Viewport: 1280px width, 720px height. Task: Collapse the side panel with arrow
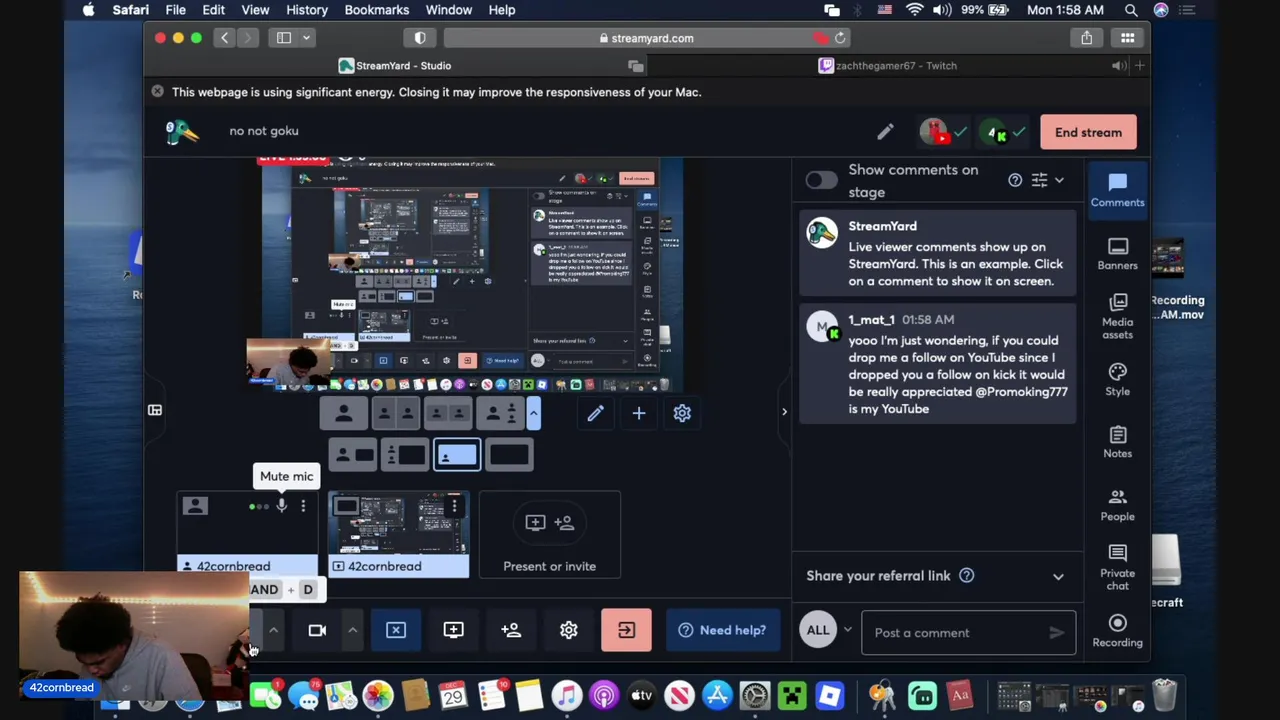pyautogui.click(x=784, y=411)
